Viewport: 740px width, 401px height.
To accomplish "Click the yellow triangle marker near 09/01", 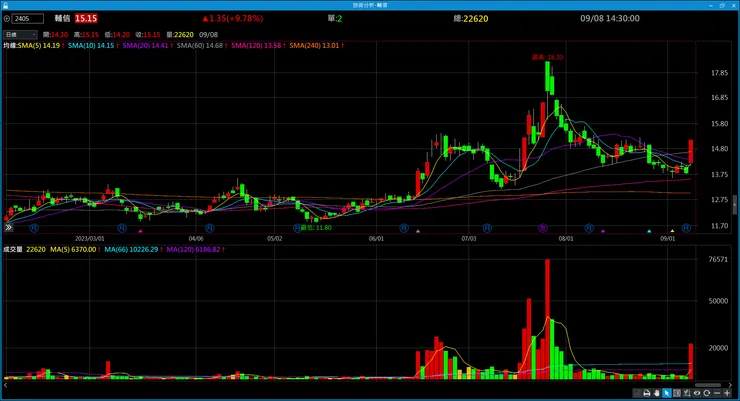I will coord(672,231).
